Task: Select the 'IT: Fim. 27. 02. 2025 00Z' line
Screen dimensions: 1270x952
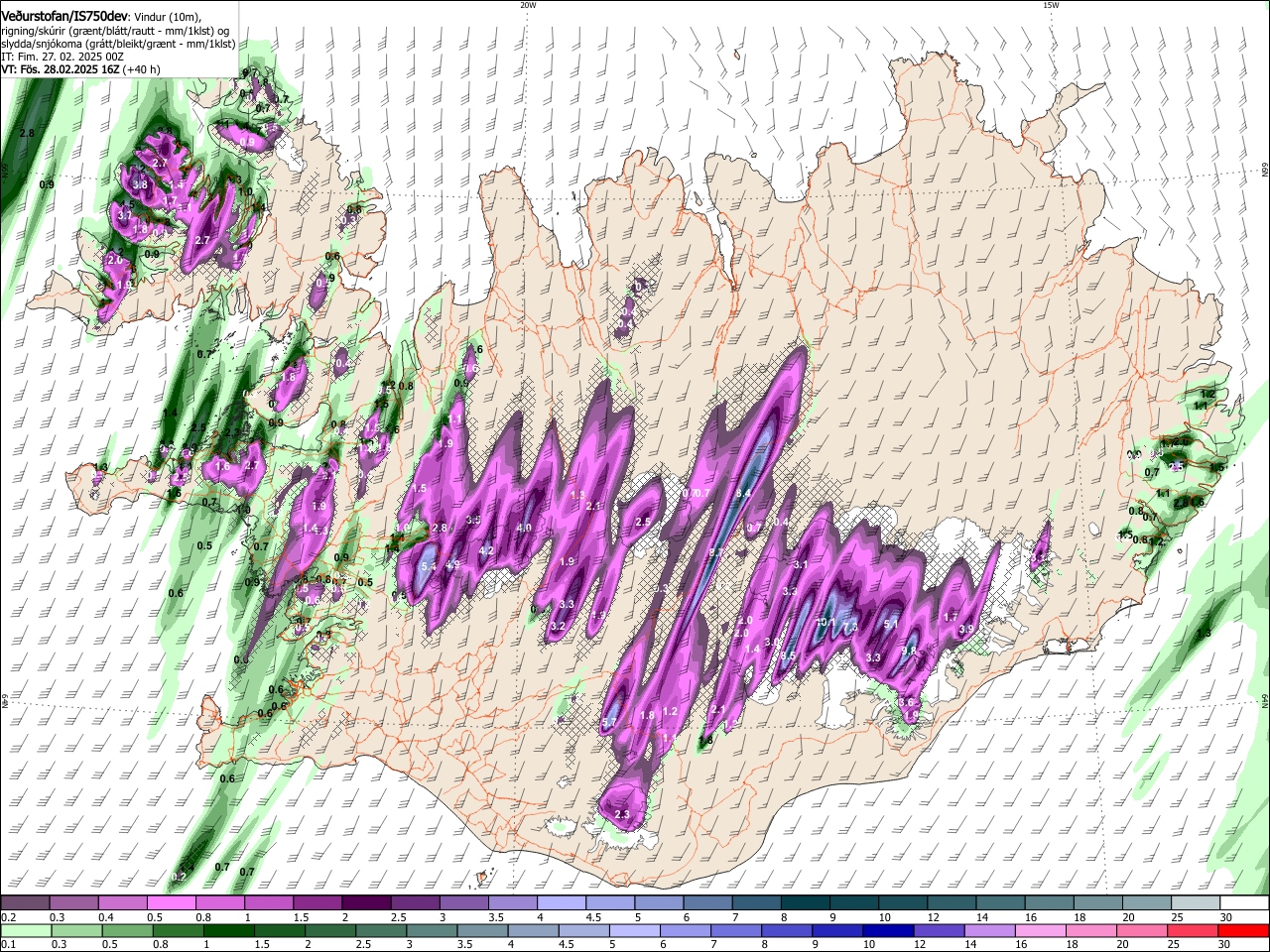Action: 63,57
